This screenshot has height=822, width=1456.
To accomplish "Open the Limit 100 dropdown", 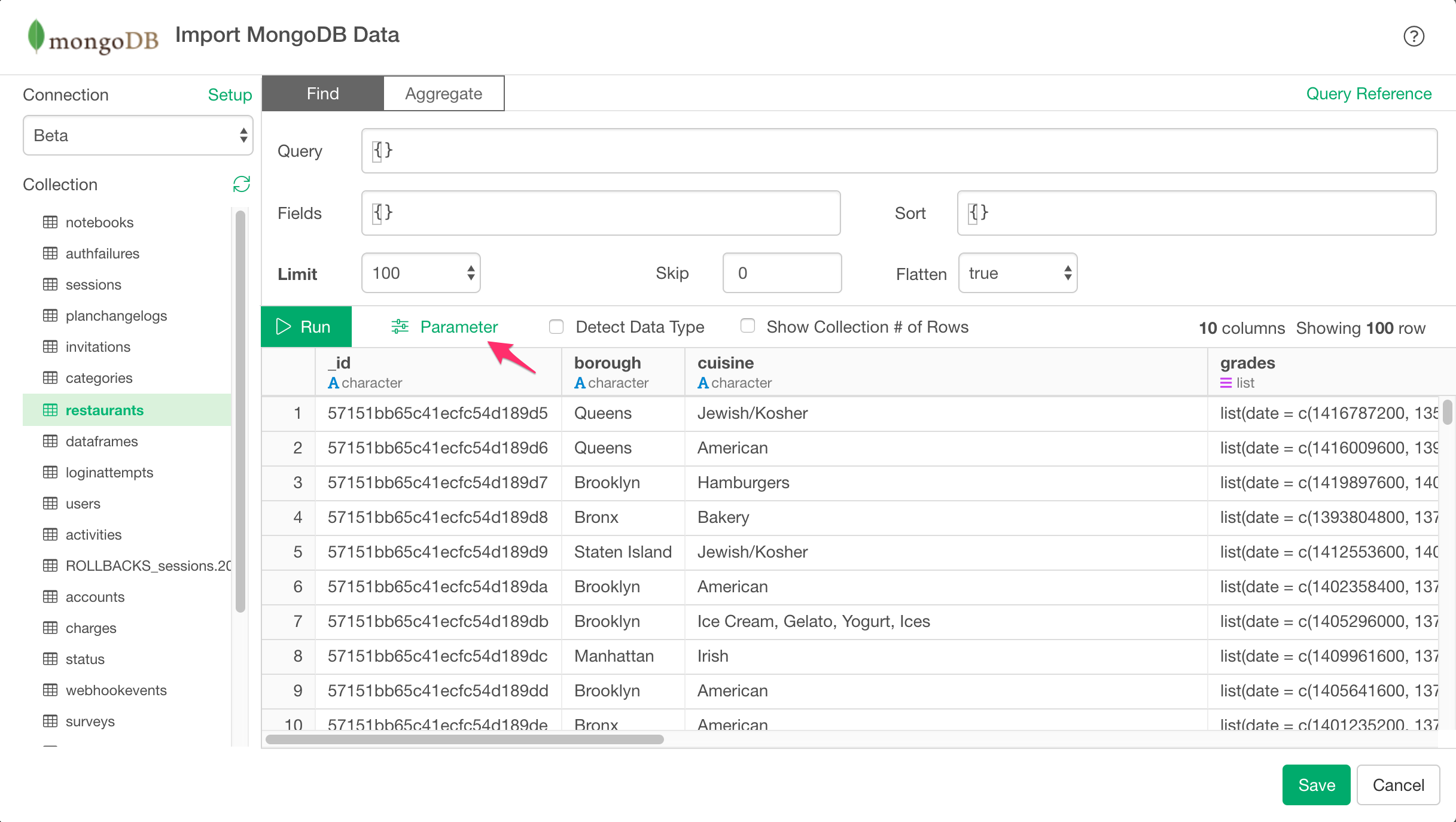I will coord(421,273).
